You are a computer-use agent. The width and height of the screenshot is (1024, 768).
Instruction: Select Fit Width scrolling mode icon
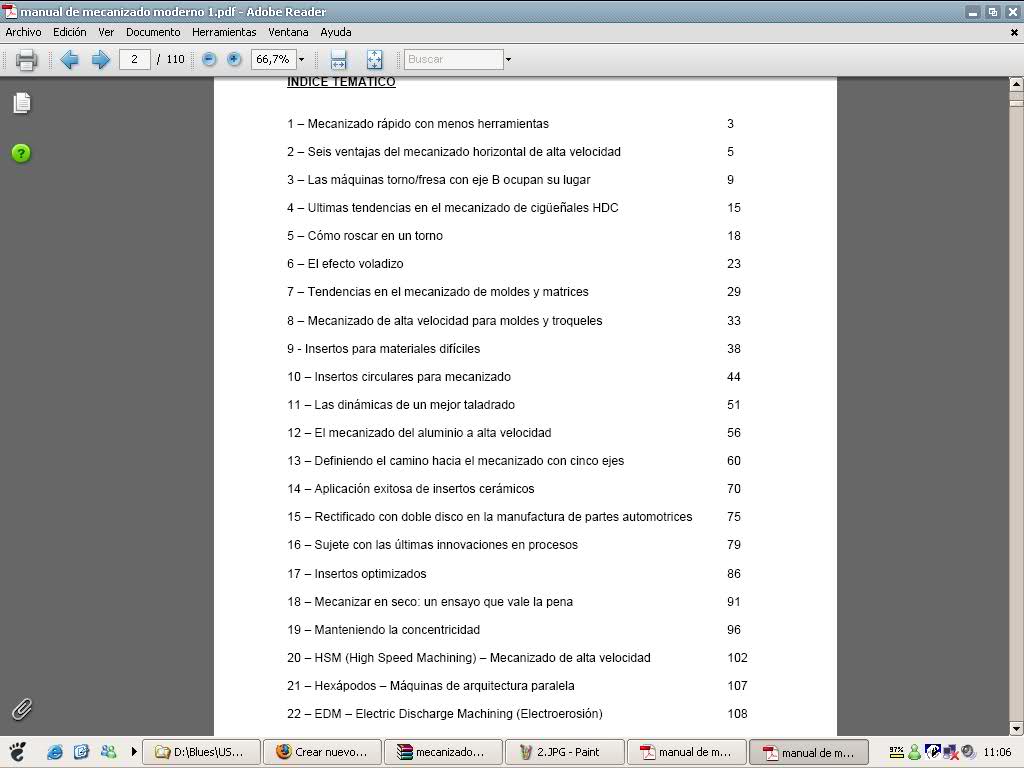pyautogui.click(x=338, y=59)
